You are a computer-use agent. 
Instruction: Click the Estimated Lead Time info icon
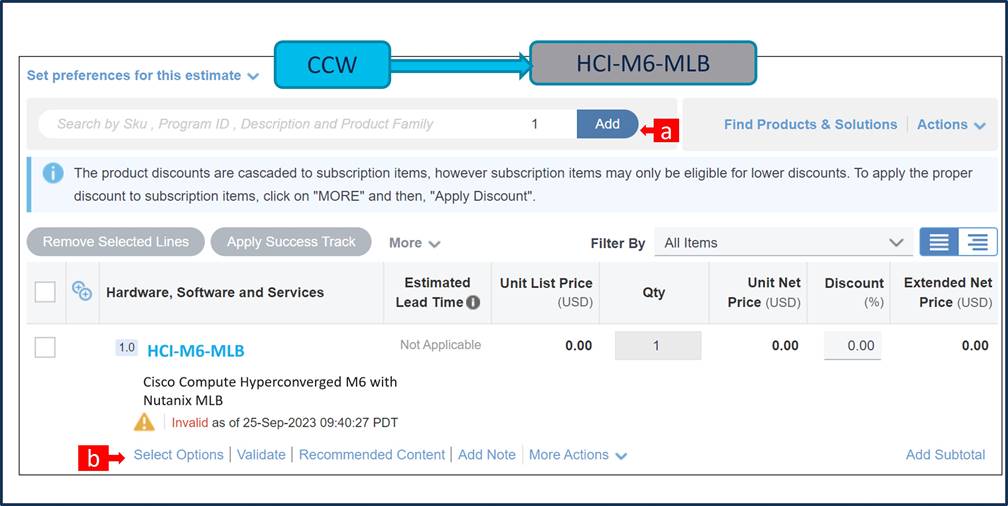point(473,302)
